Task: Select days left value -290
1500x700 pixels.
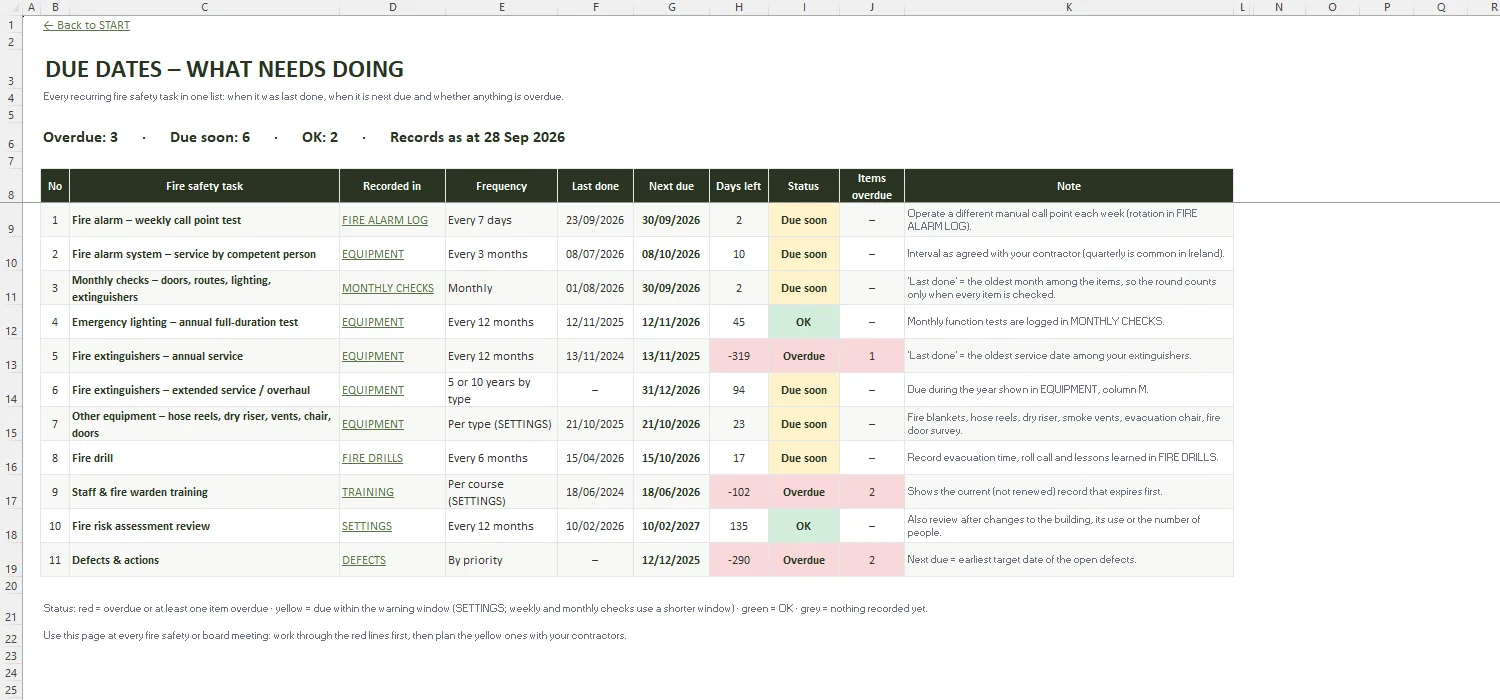Action: coord(739,560)
